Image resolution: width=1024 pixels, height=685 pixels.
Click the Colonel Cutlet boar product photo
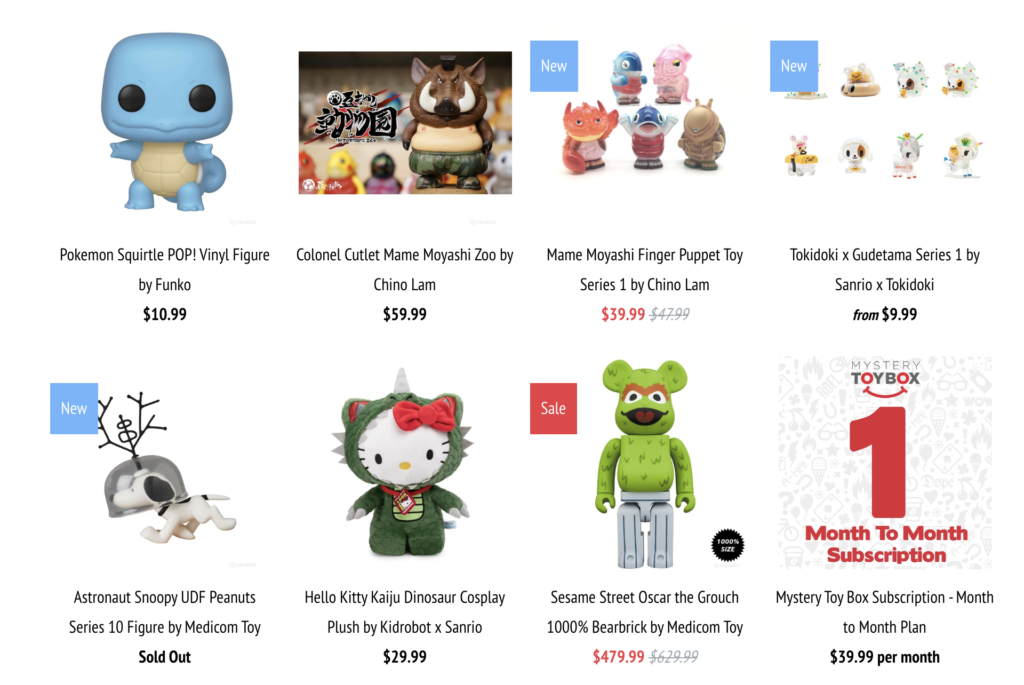[405, 123]
